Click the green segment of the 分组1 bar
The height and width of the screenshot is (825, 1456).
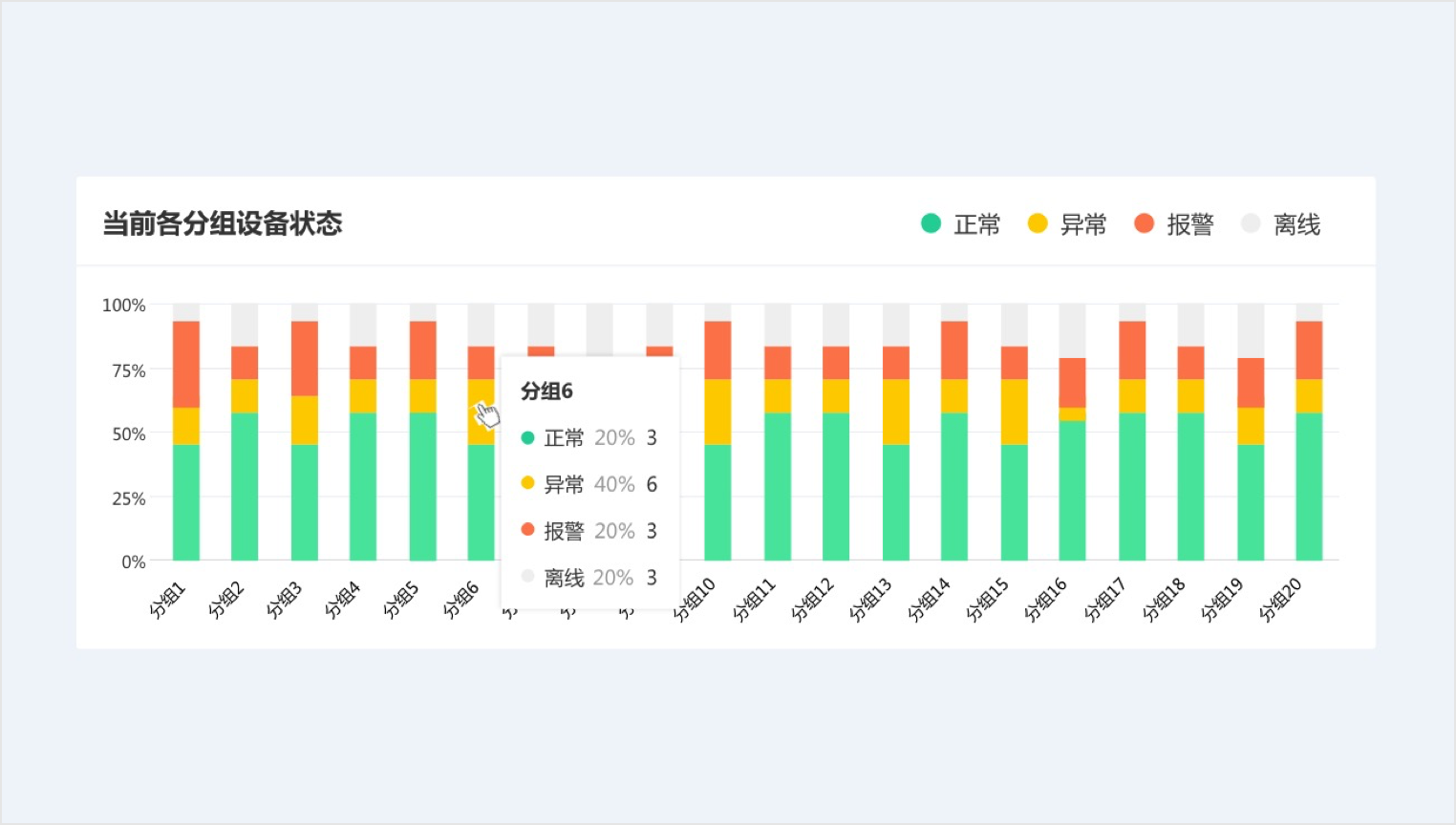click(186, 501)
